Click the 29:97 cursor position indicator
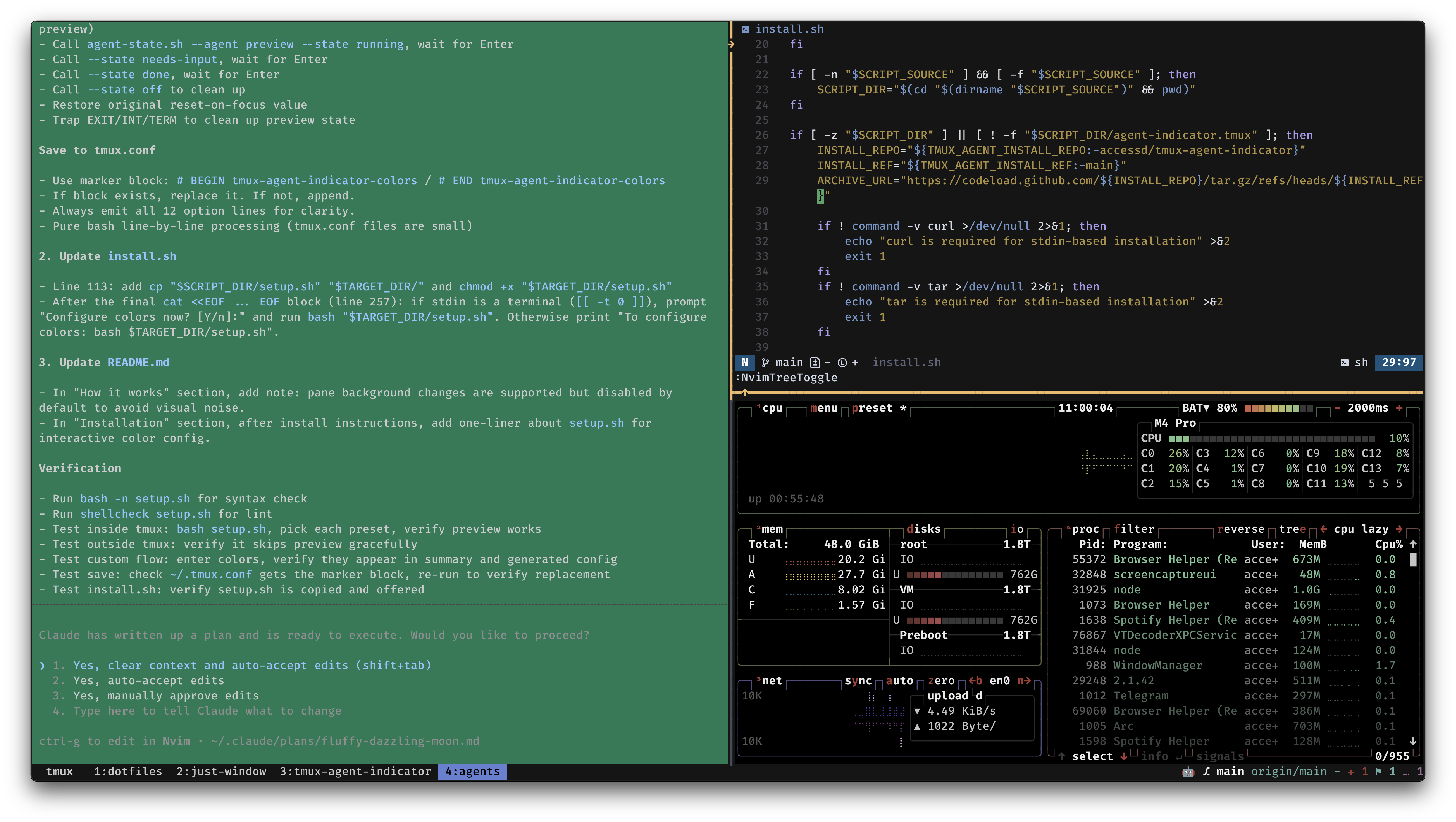 point(1399,362)
